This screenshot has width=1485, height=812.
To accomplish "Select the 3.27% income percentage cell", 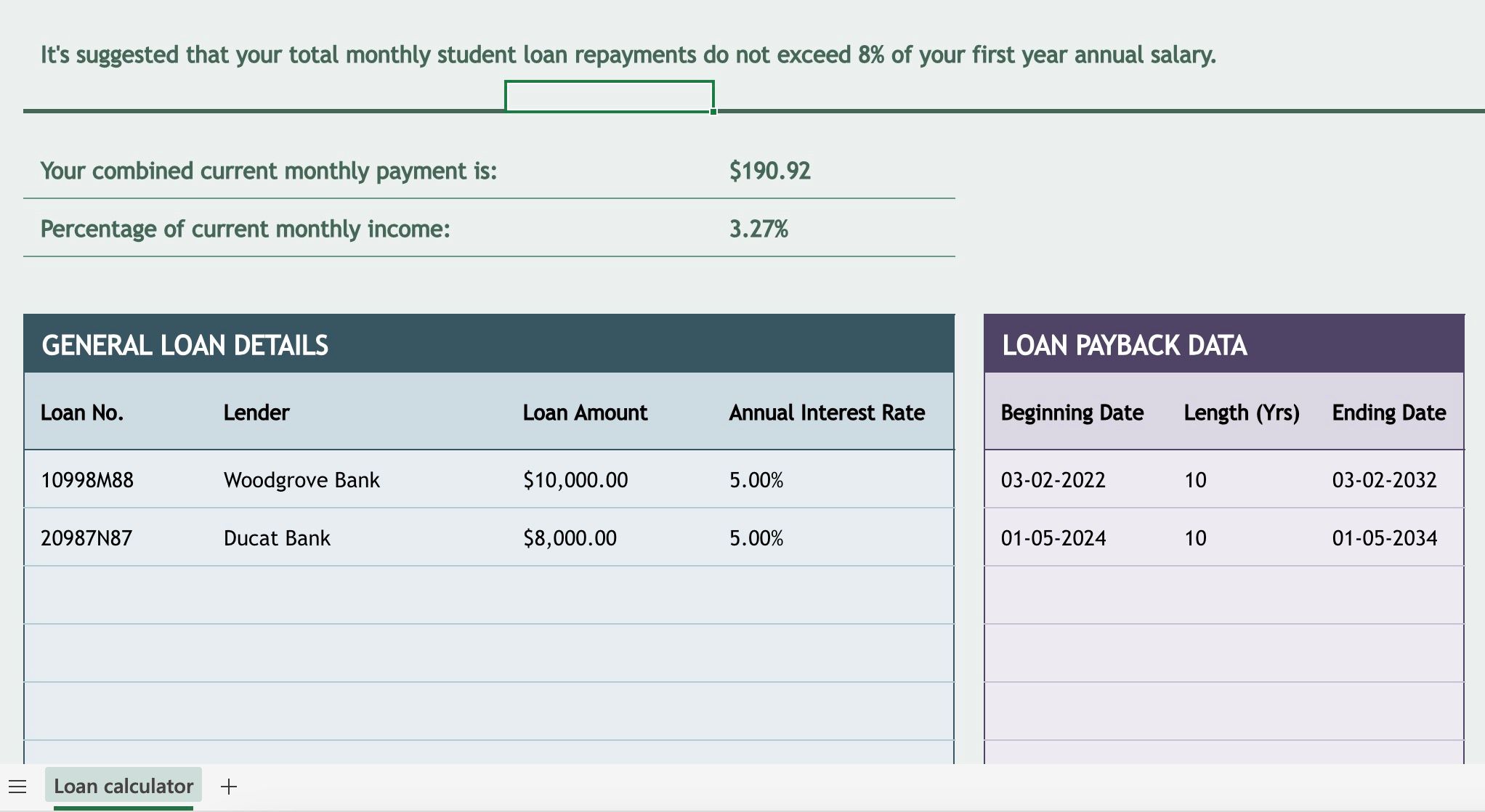I will coord(758,230).
